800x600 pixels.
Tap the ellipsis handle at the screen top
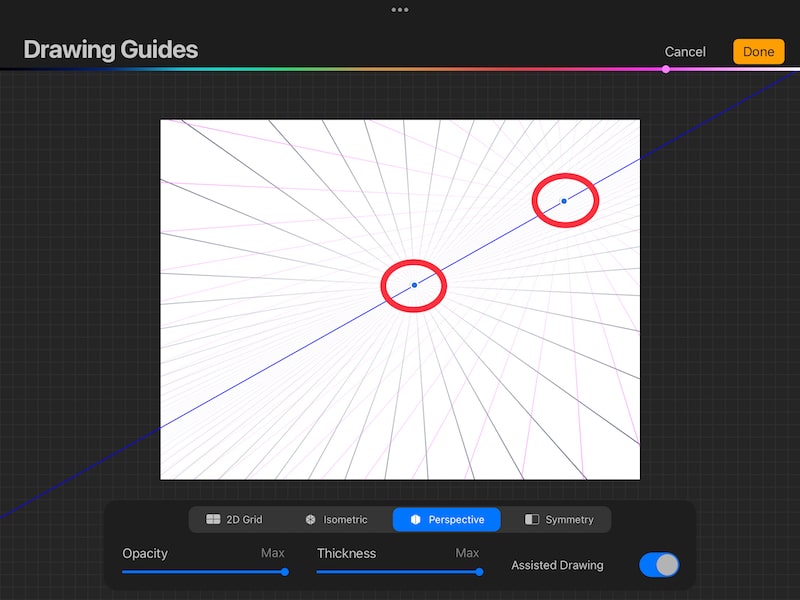(400, 11)
